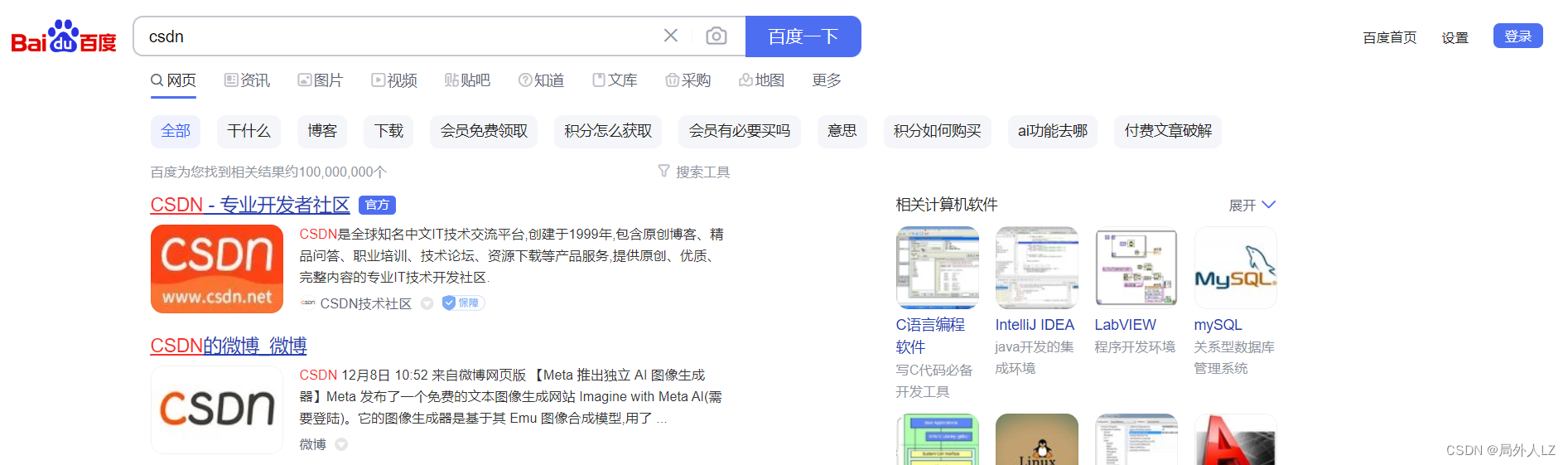Switch to the 图片 tab
Image resolution: width=1568 pixels, height=465 pixels.
point(321,80)
